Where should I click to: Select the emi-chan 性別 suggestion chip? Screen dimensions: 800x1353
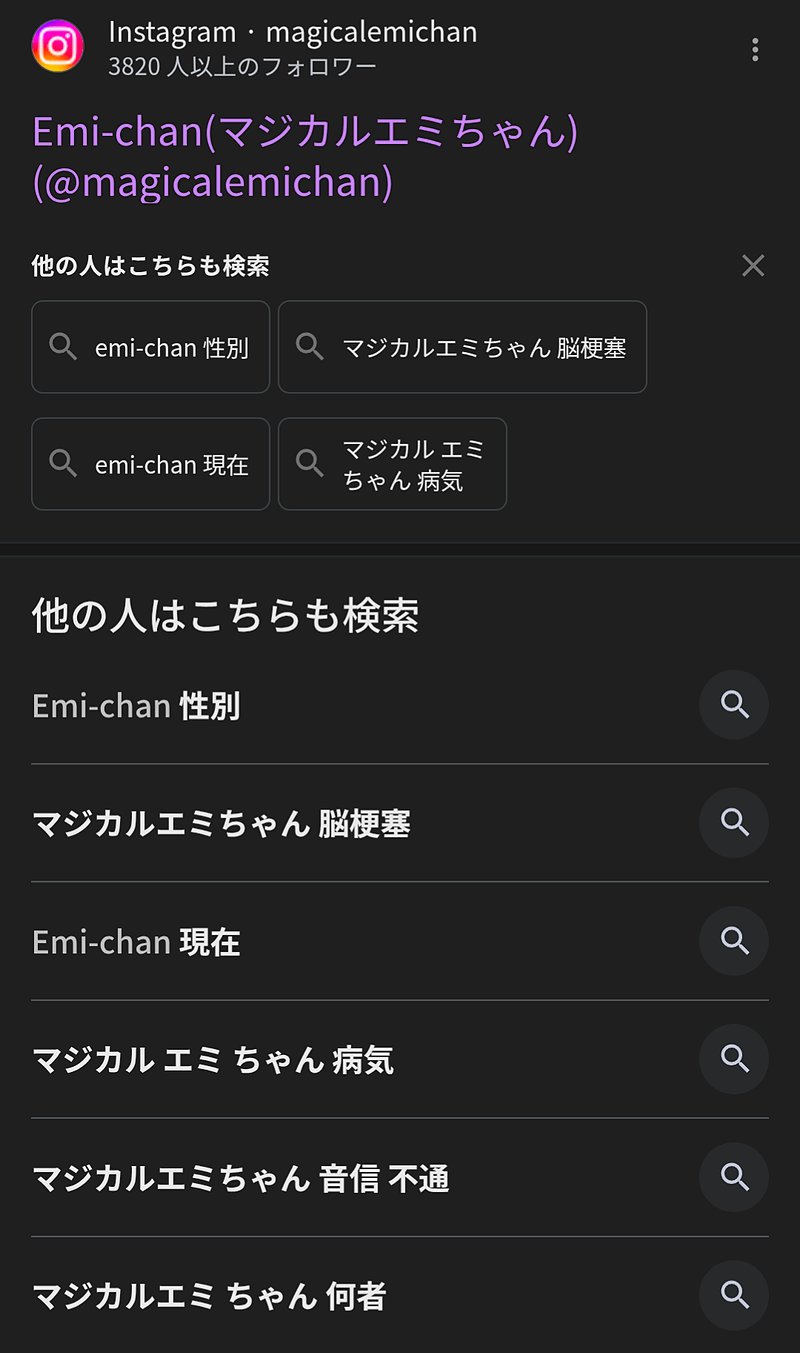tap(151, 347)
